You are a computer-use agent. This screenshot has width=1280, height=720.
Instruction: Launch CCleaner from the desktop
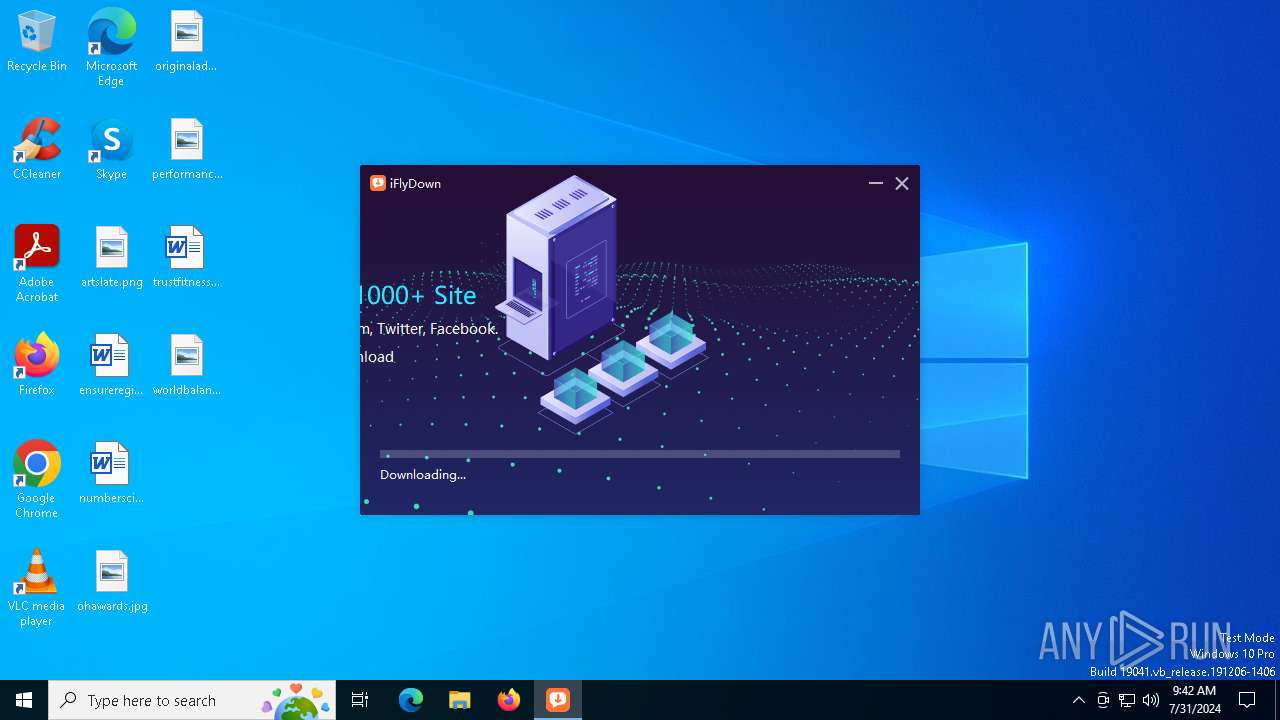point(37,150)
